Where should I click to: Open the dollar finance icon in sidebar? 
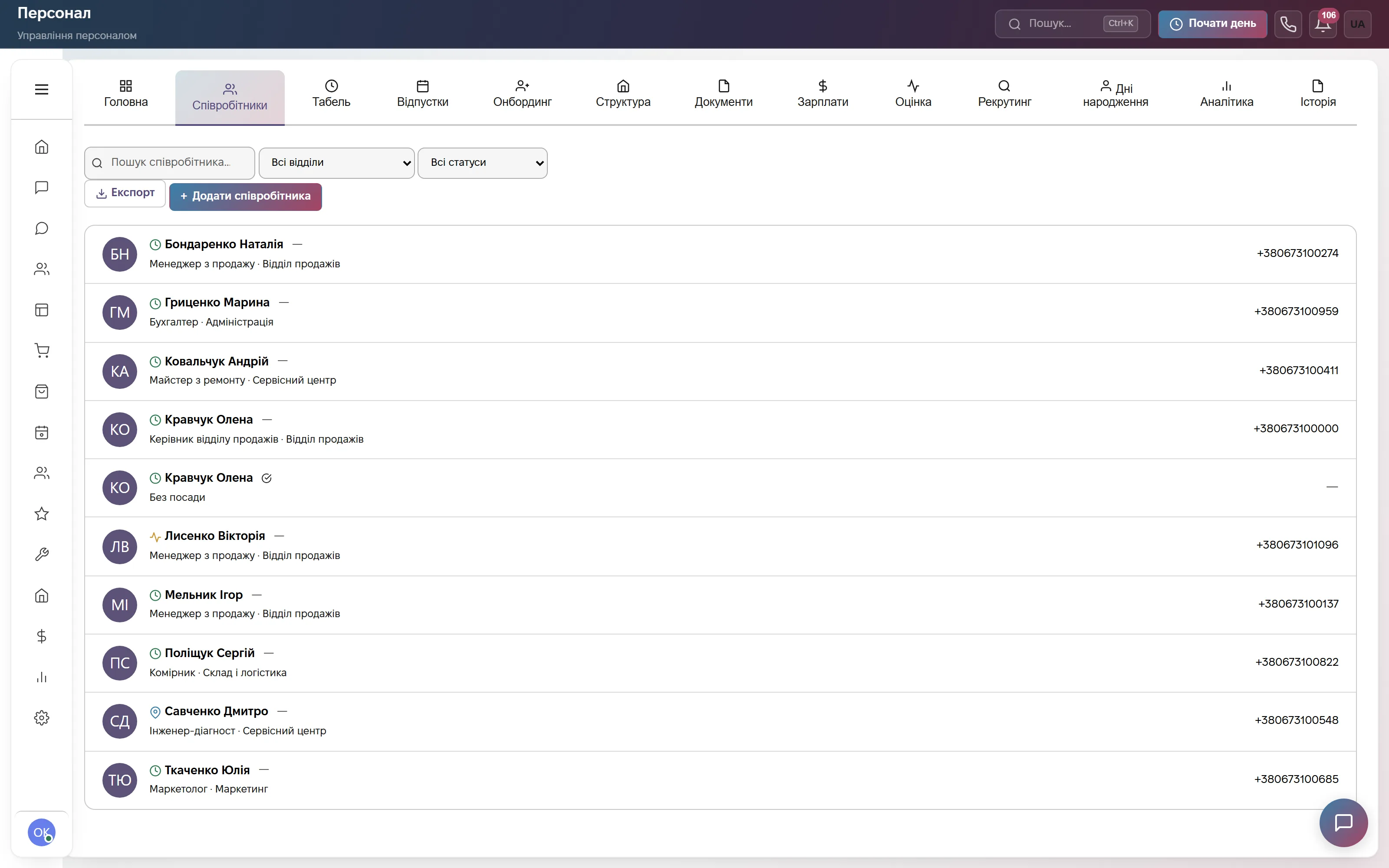[x=41, y=636]
